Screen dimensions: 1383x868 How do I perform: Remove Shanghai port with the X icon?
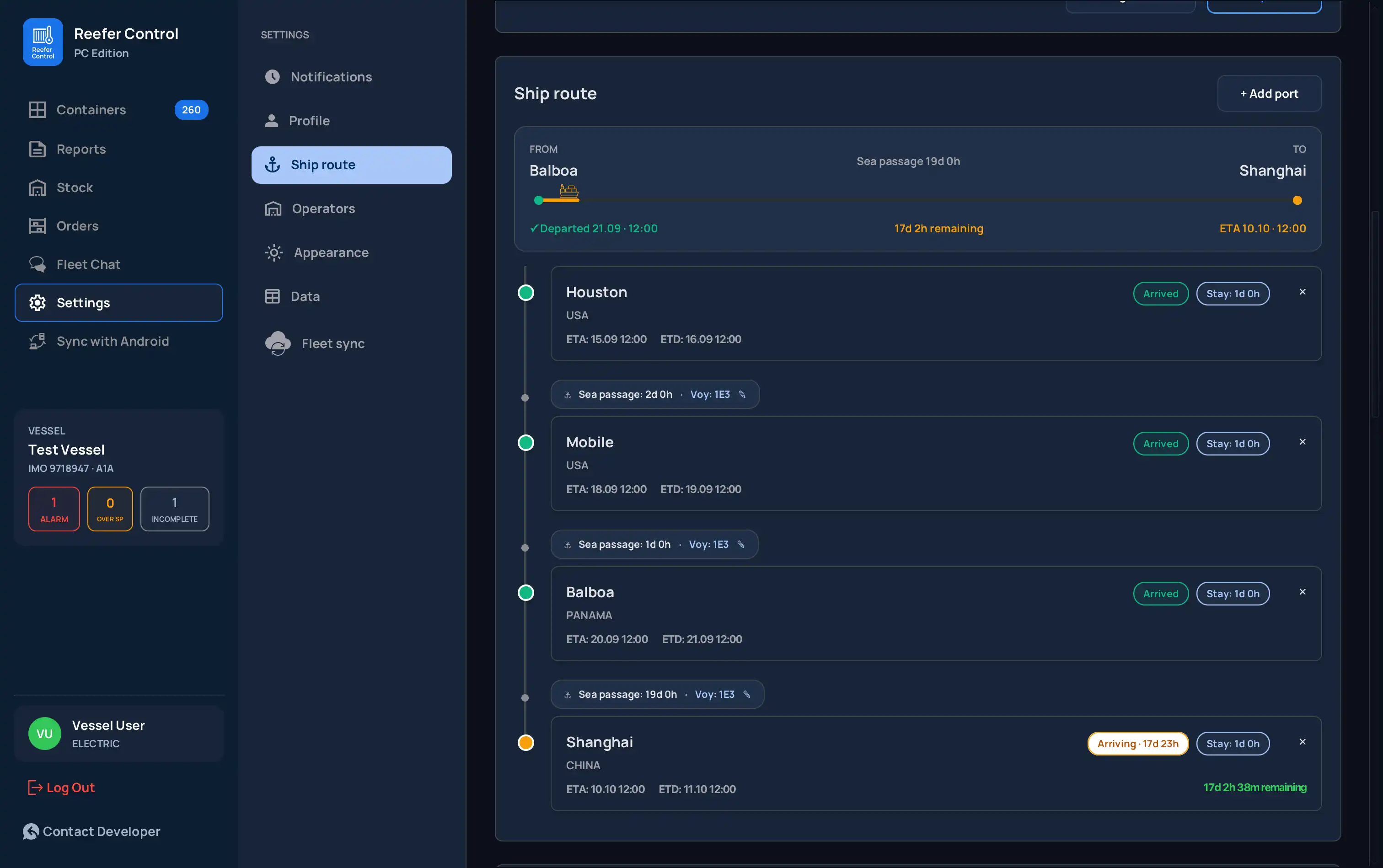(x=1302, y=742)
